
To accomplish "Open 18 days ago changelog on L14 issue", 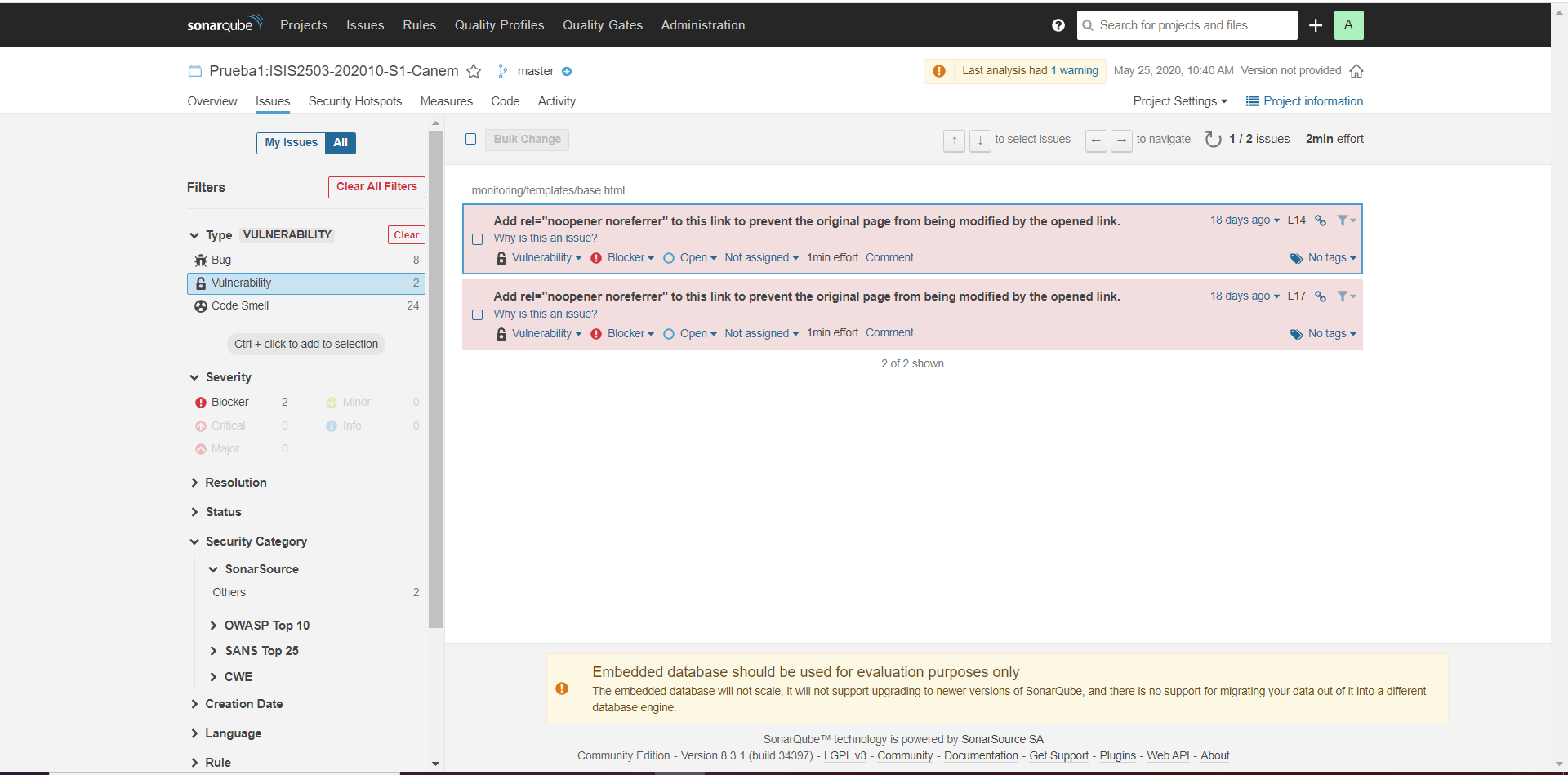I will (1245, 220).
